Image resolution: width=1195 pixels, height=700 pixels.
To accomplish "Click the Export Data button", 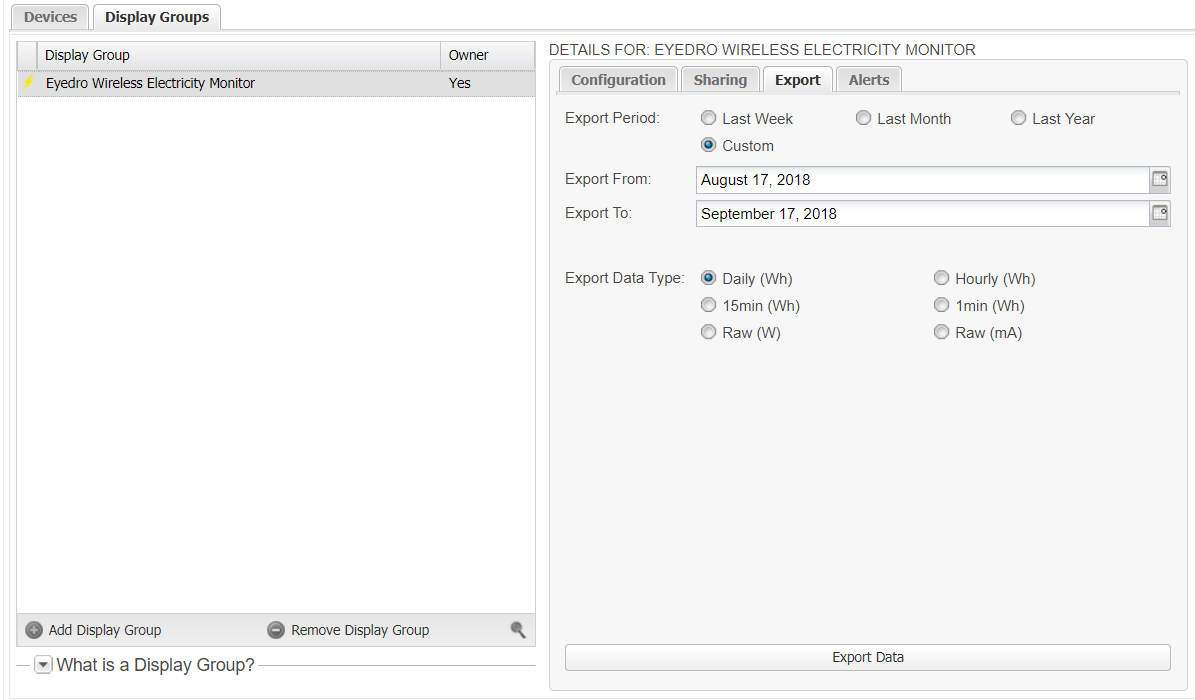I will [867, 657].
